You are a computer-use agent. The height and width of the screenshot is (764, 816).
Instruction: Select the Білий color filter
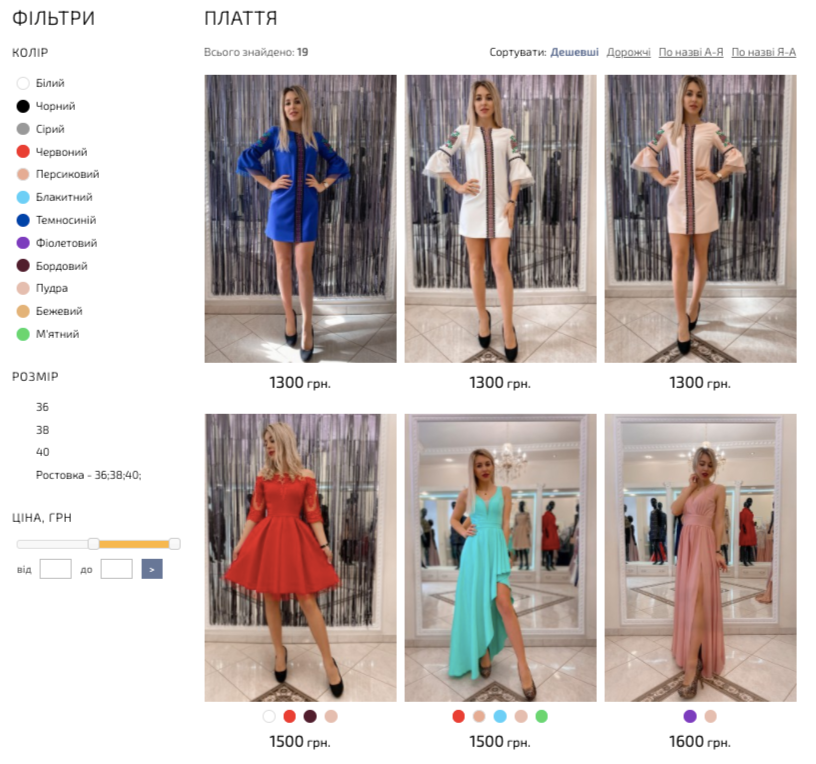pos(49,84)
